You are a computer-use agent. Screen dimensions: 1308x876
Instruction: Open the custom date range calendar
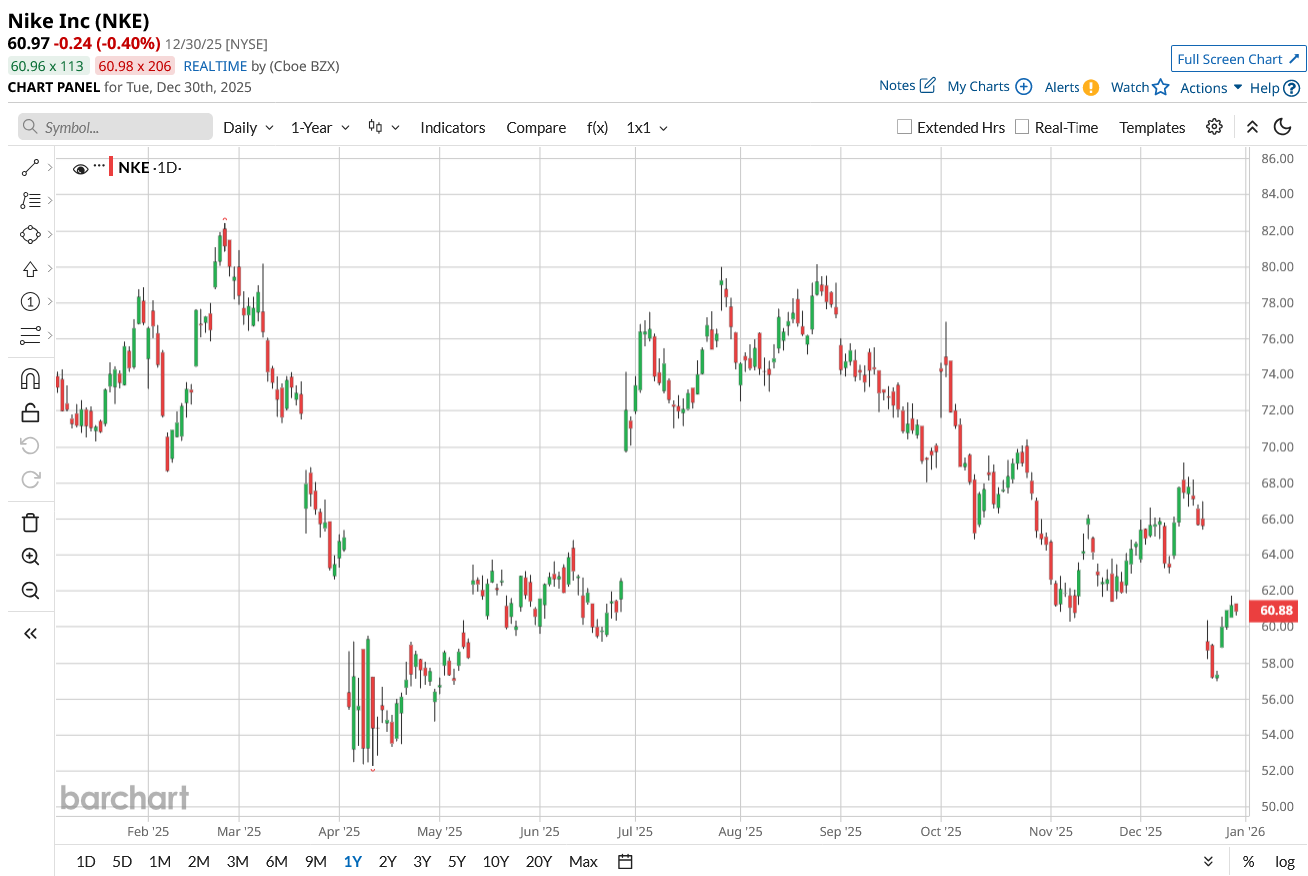[x=626, y=861]
